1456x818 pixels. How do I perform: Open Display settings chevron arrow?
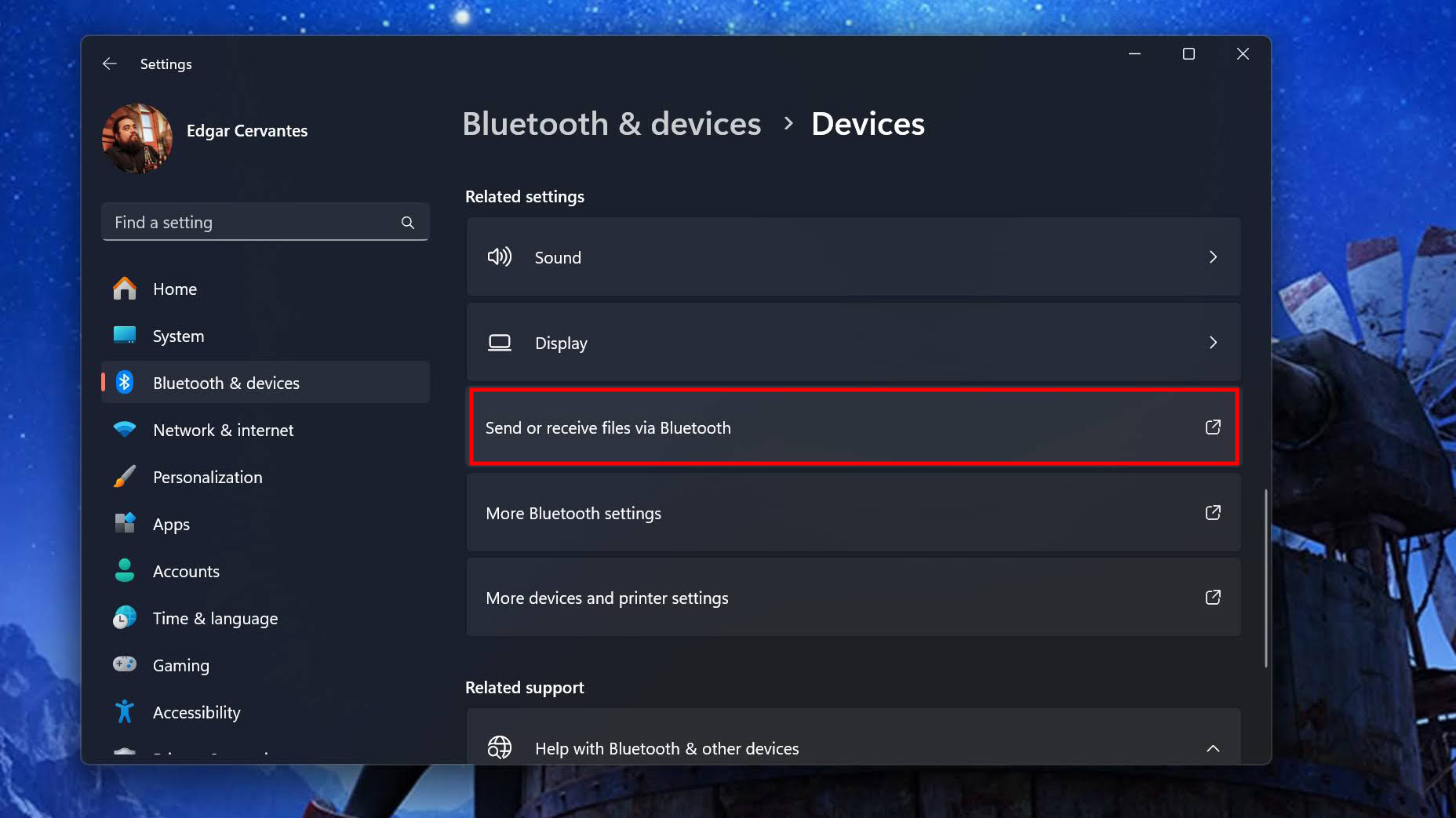(x=1213, y=343)
